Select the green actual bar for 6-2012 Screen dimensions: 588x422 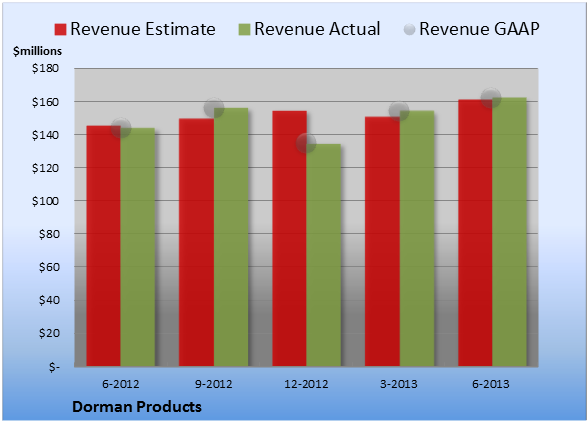click(x=138, y=247)
